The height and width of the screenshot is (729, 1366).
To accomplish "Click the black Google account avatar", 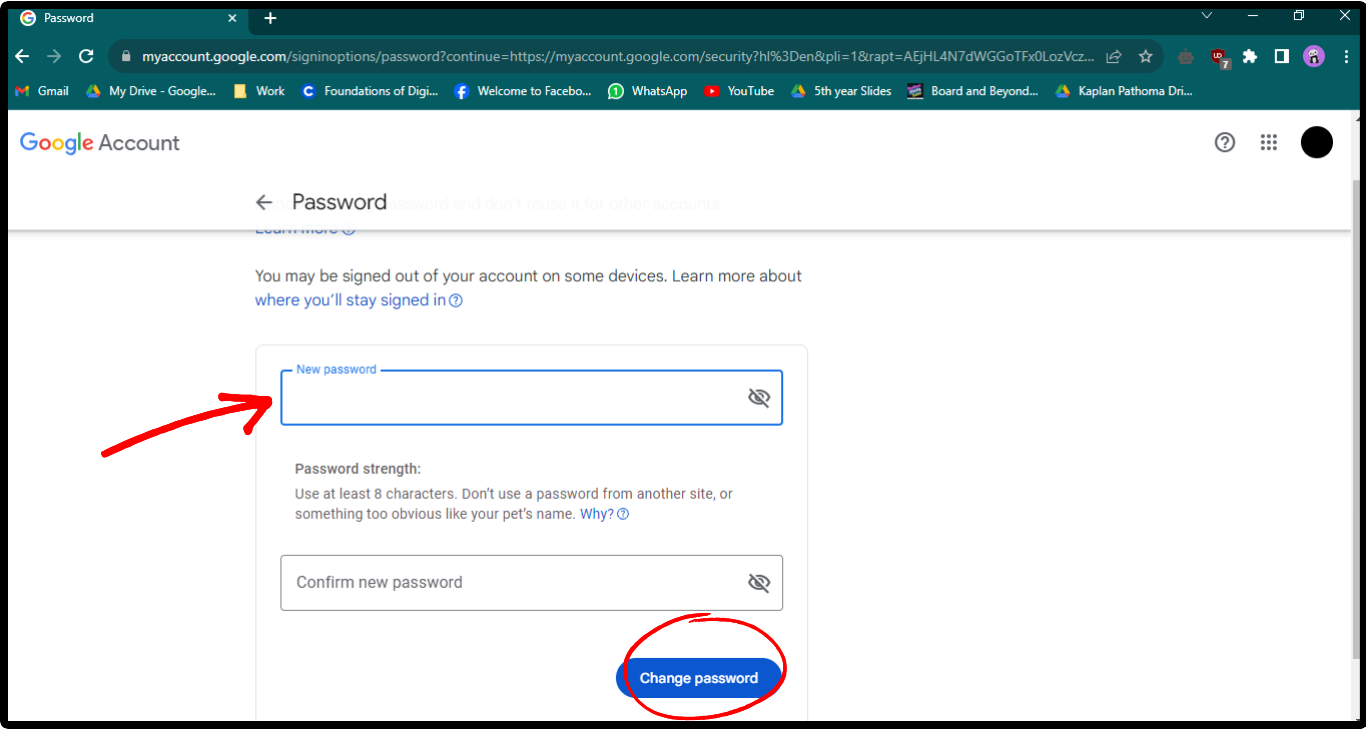I will pos(1317,142).
